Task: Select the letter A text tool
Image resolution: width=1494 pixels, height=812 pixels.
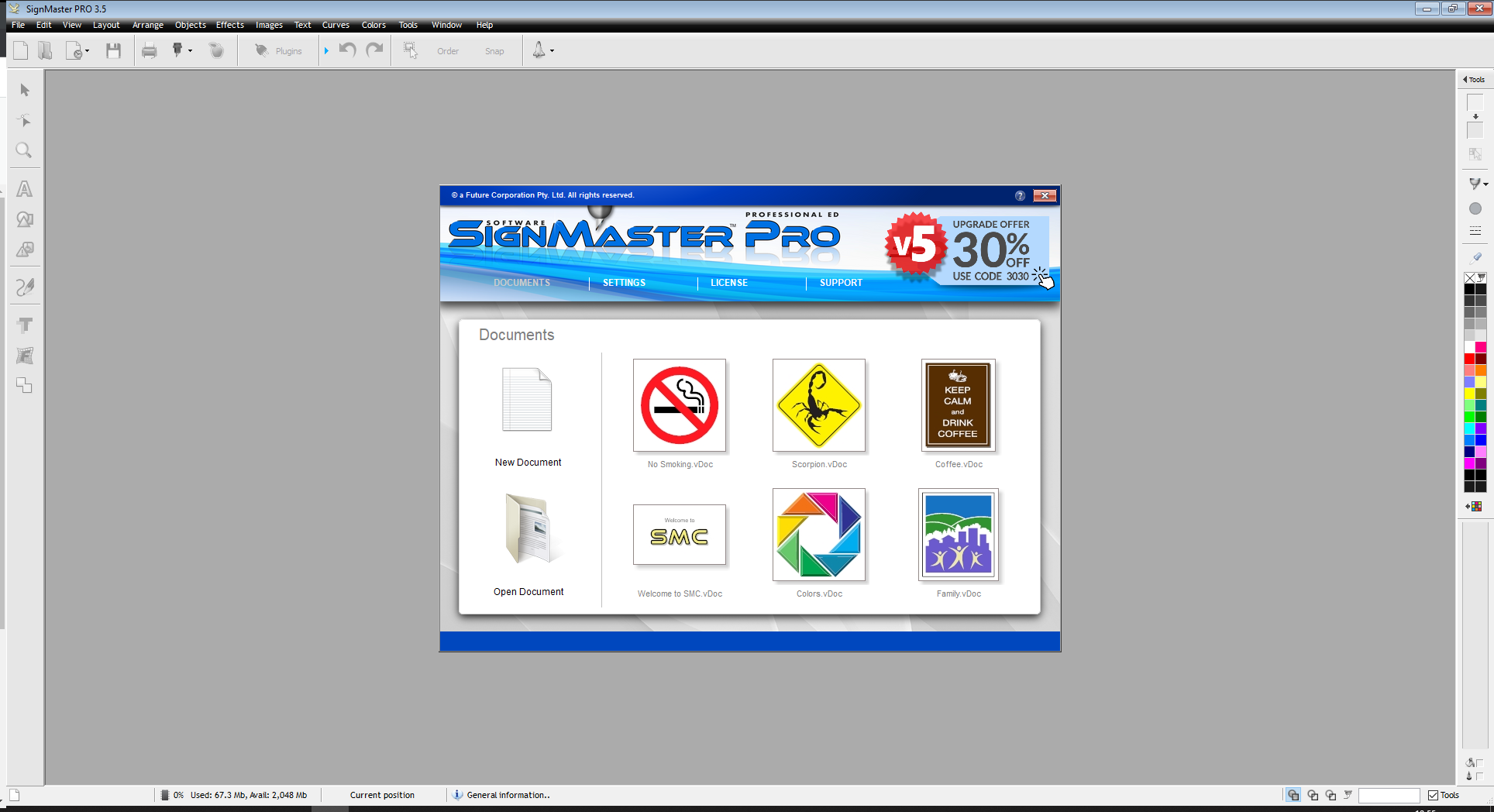Action: [x=25, y=189]
